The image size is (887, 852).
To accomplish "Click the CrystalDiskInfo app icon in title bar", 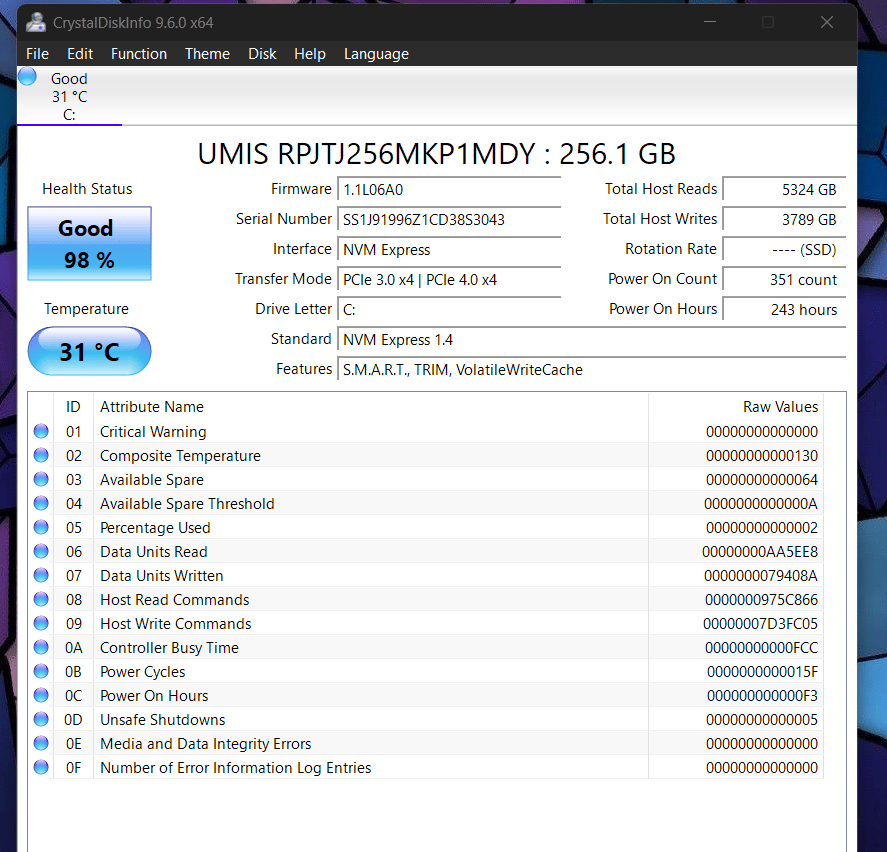I will click(36, 23).
